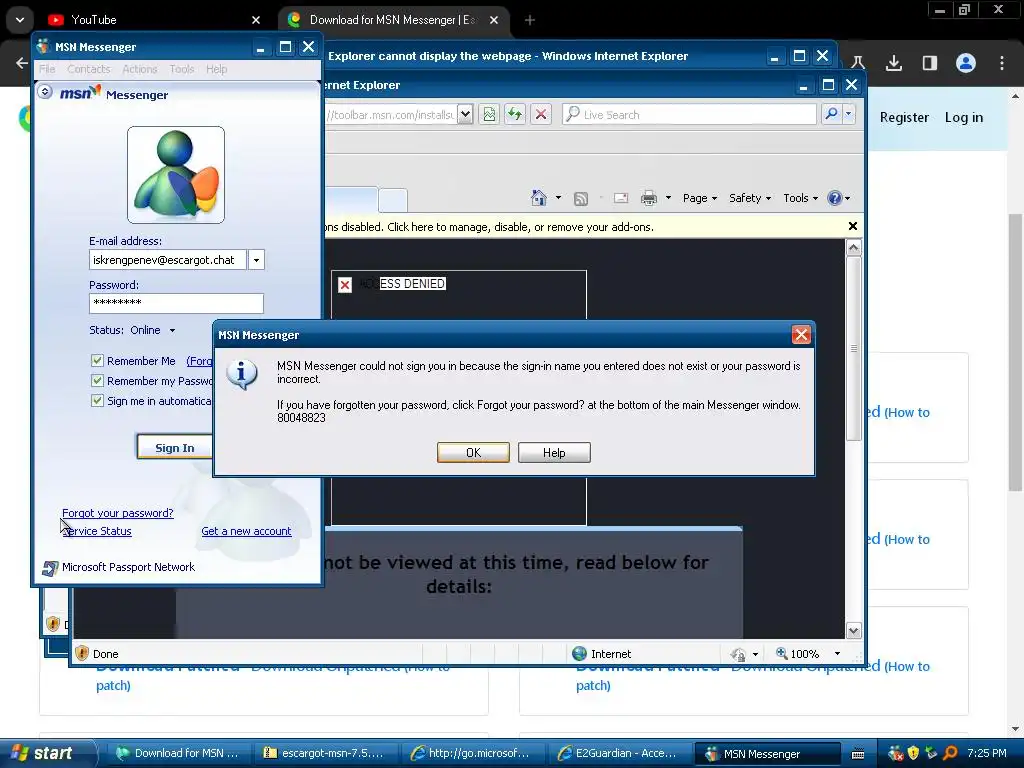This screenshot has height=768, width=1024.
Task: Open the Print dropdown arrow
Action: coord(668,198)
